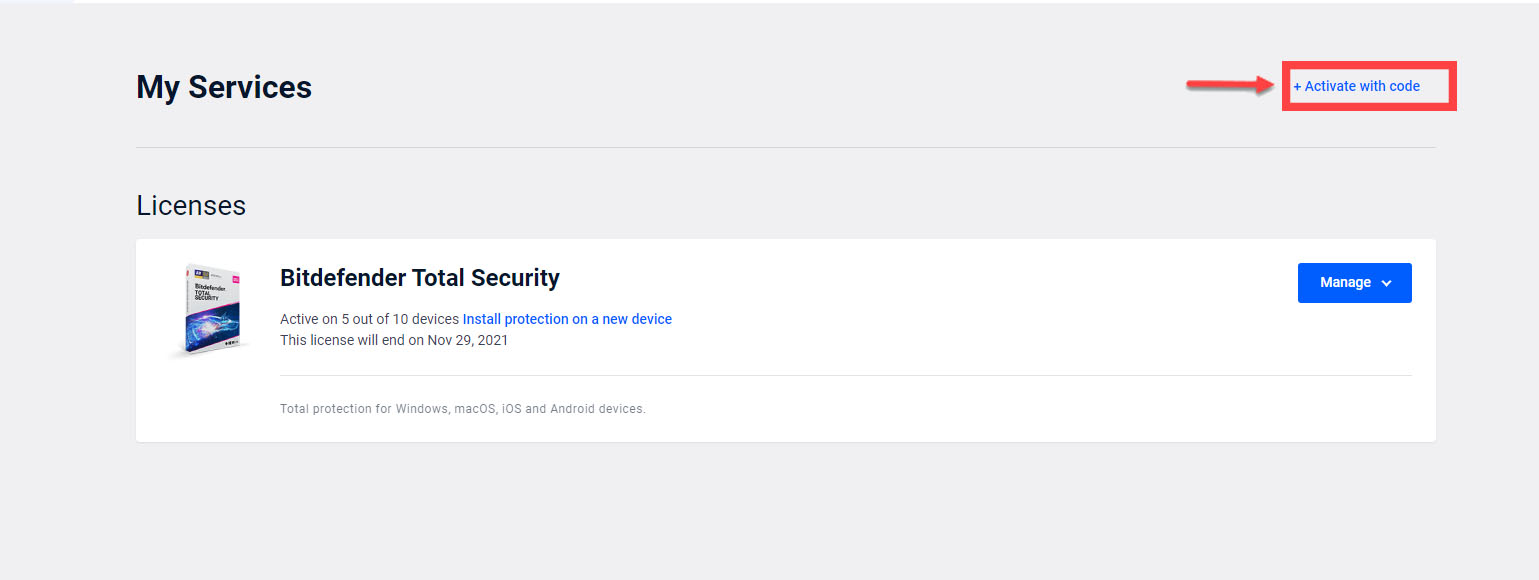Click the red highlight box border
Viewport: 1539px width, 580px height.
point(1370,64)
